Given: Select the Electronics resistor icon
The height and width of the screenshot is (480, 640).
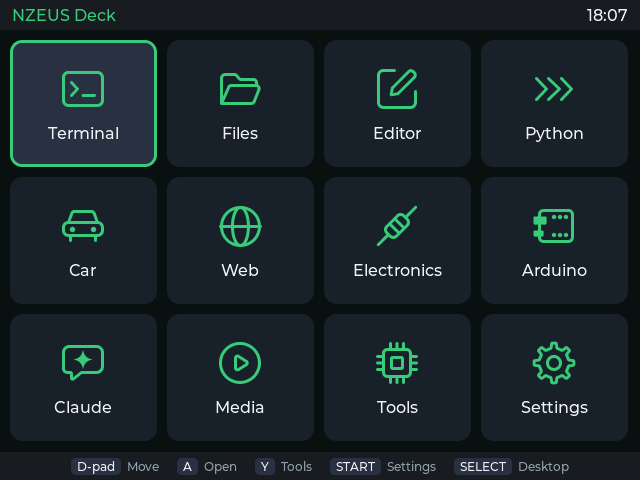Looking at the screenshot, I should click(x=397, y=226).
